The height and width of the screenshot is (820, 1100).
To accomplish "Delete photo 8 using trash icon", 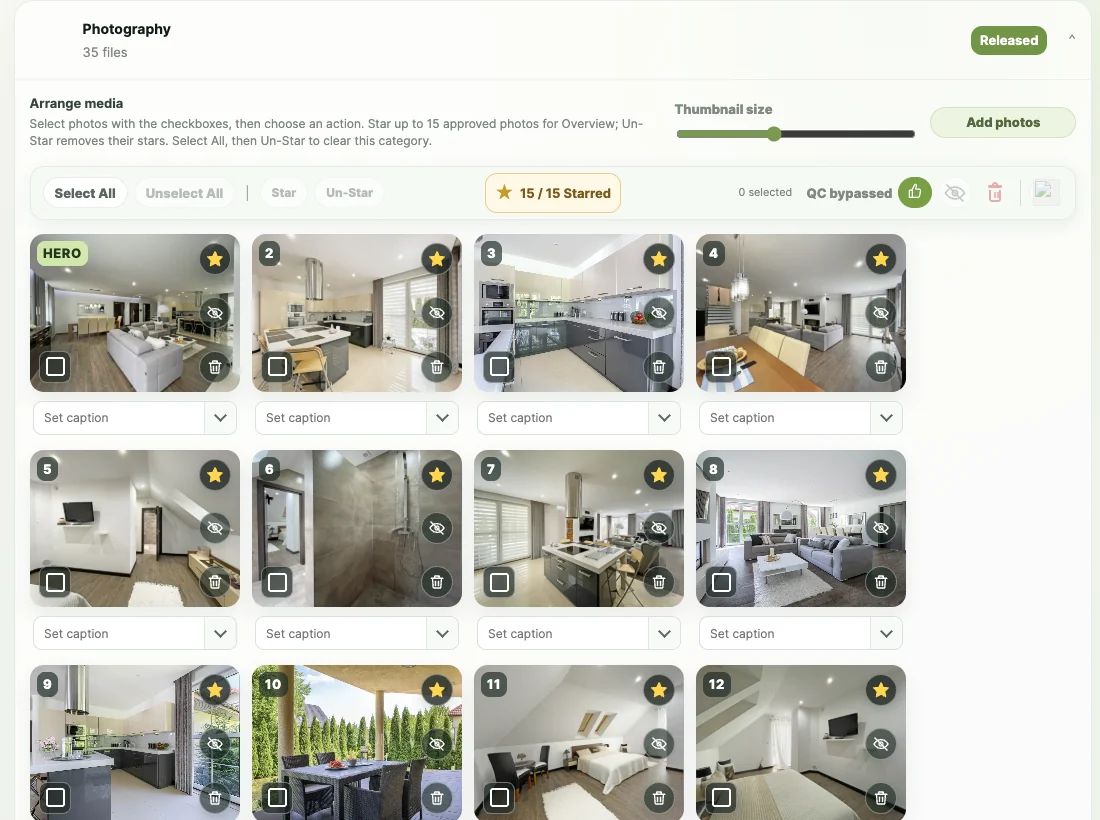I will point(880,582).
